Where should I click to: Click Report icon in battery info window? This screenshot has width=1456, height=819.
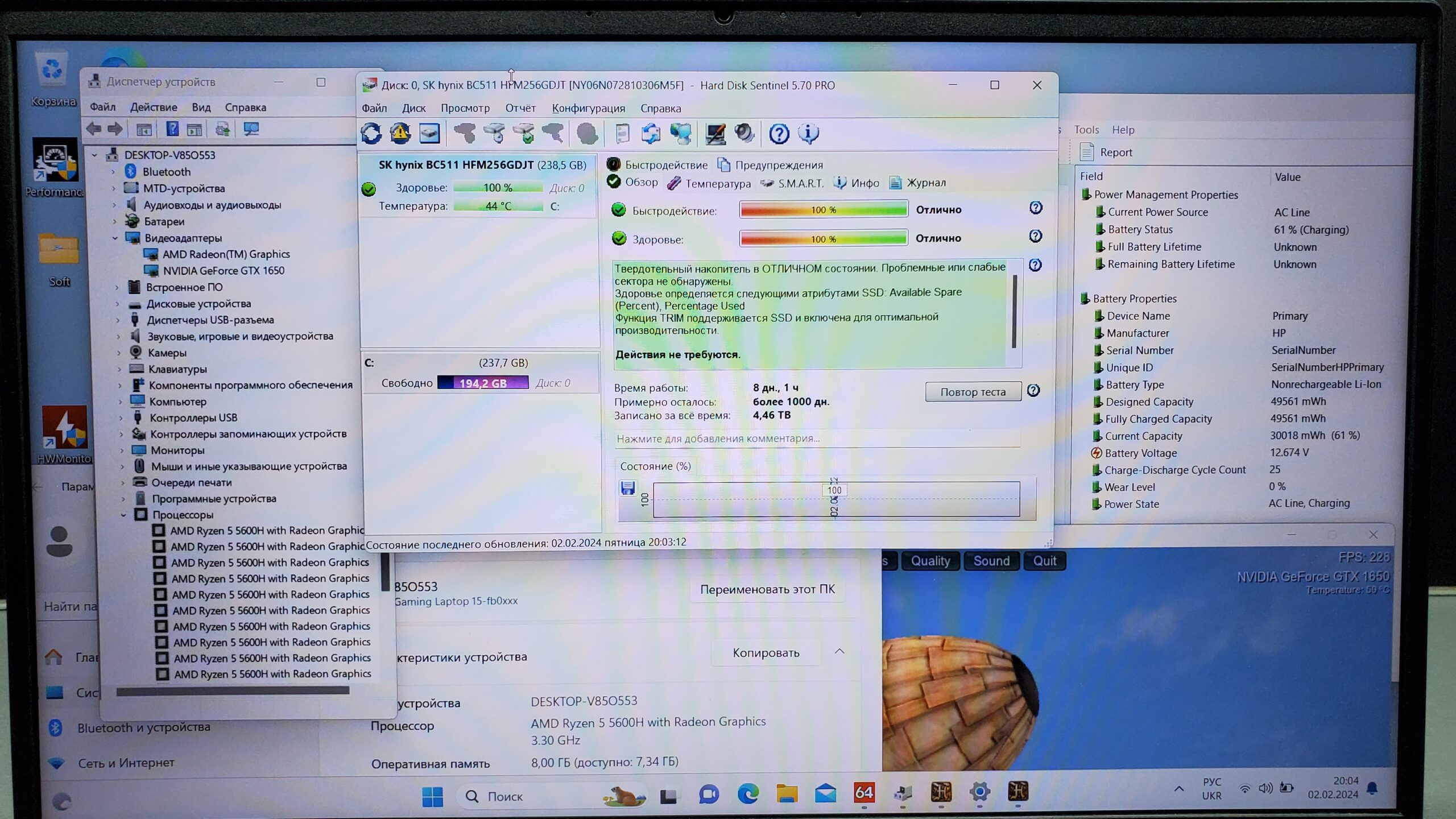pyautogui.click(x=1087, y=152)
